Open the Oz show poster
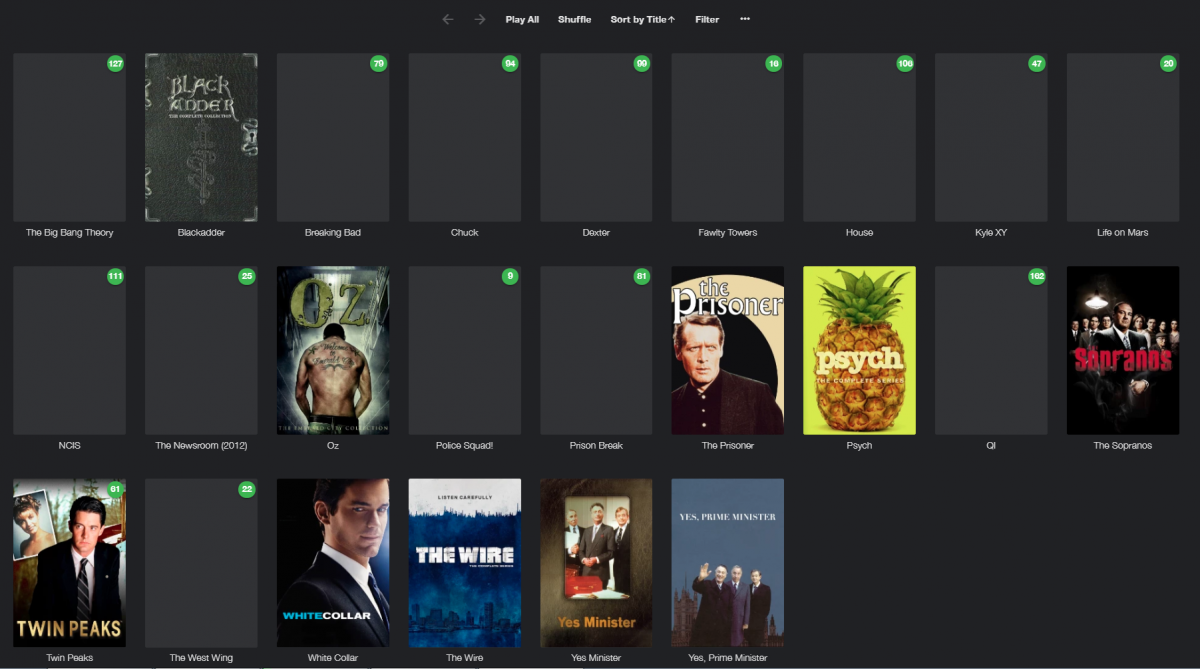 tap(333, 350)
